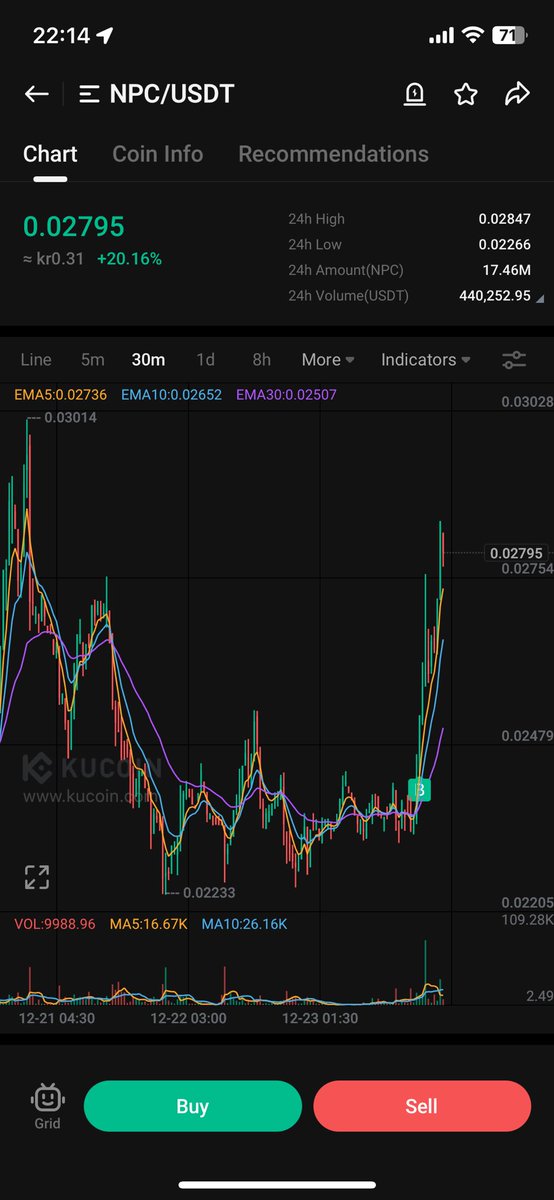Screen dimensions: 554x1200
Task: Tap the 0.02795 price tag on axis
Action: pos(517,552)
